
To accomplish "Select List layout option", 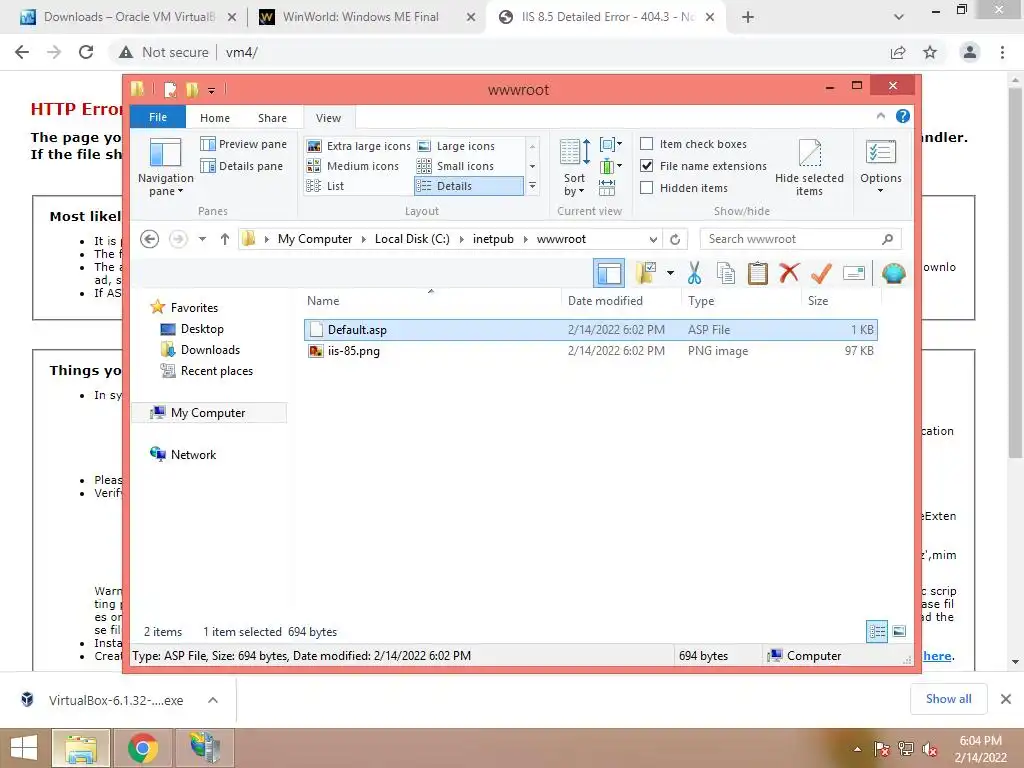I will click(325, 186).
